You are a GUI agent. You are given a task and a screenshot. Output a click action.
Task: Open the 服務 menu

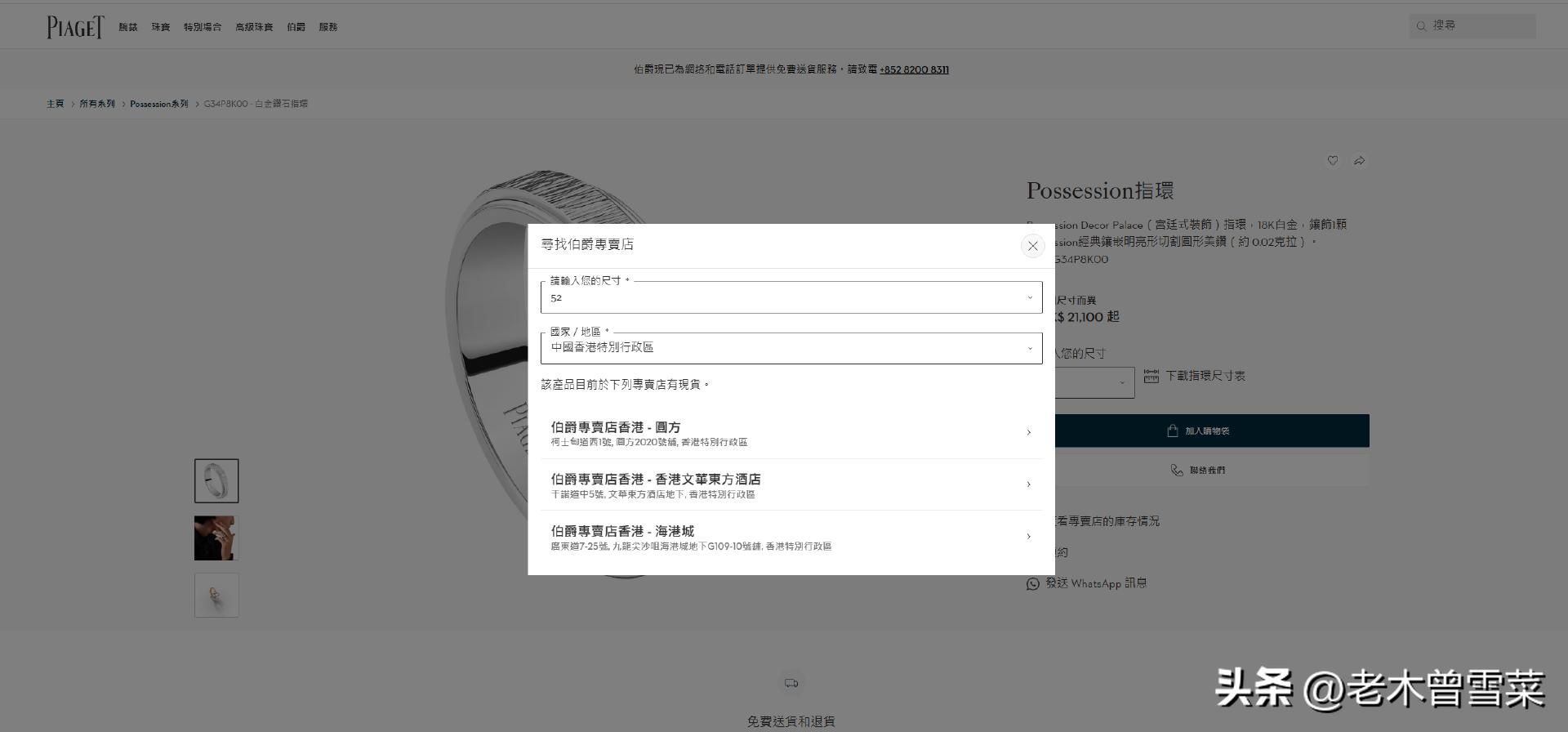pyautogui.click(x=328, y=27)
